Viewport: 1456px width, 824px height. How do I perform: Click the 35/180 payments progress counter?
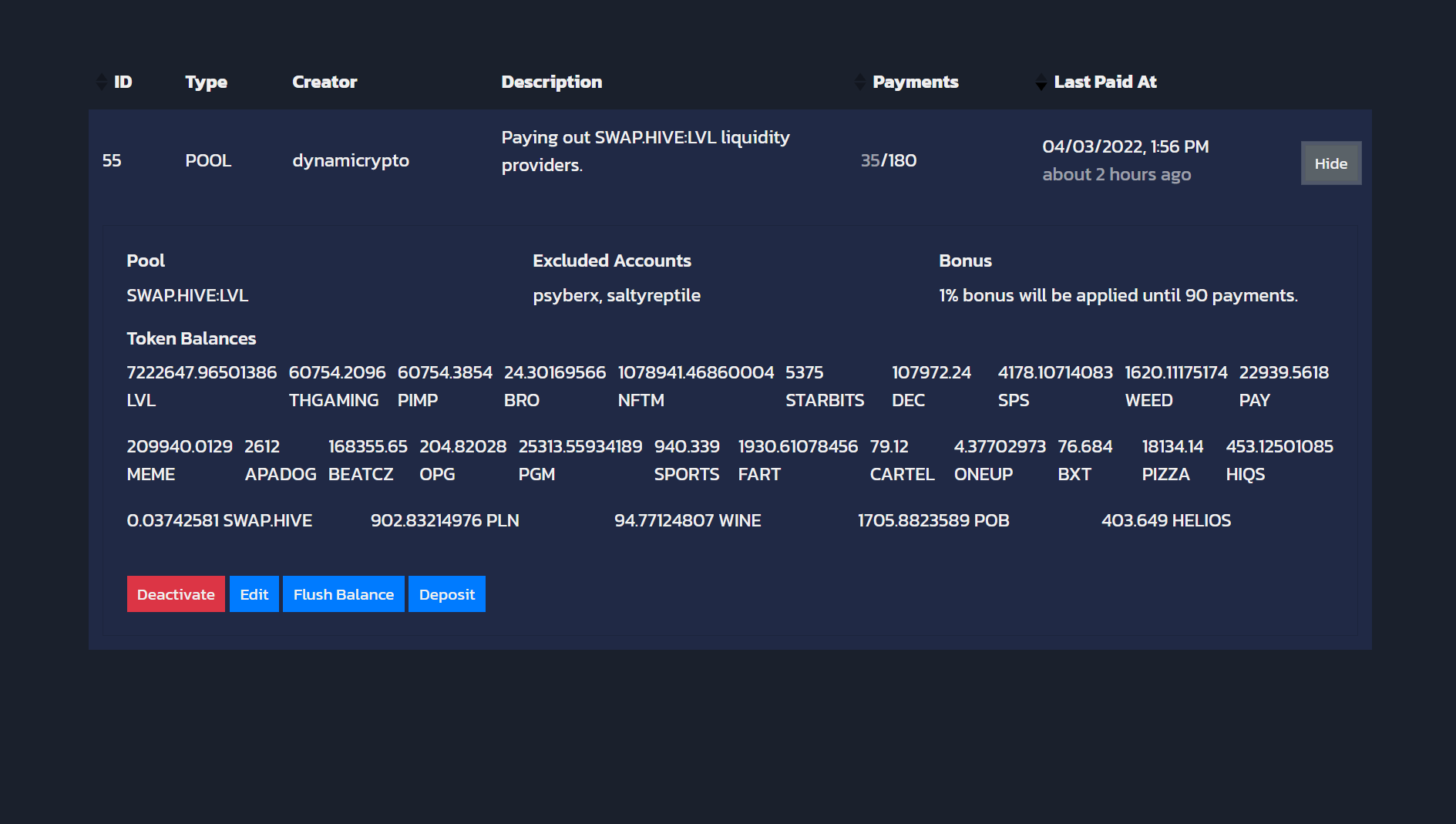coord(888,160)
